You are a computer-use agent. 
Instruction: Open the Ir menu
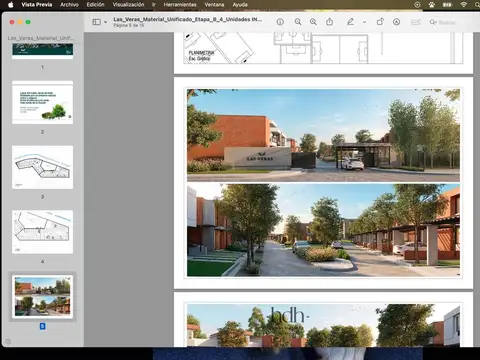pos(154,5)
